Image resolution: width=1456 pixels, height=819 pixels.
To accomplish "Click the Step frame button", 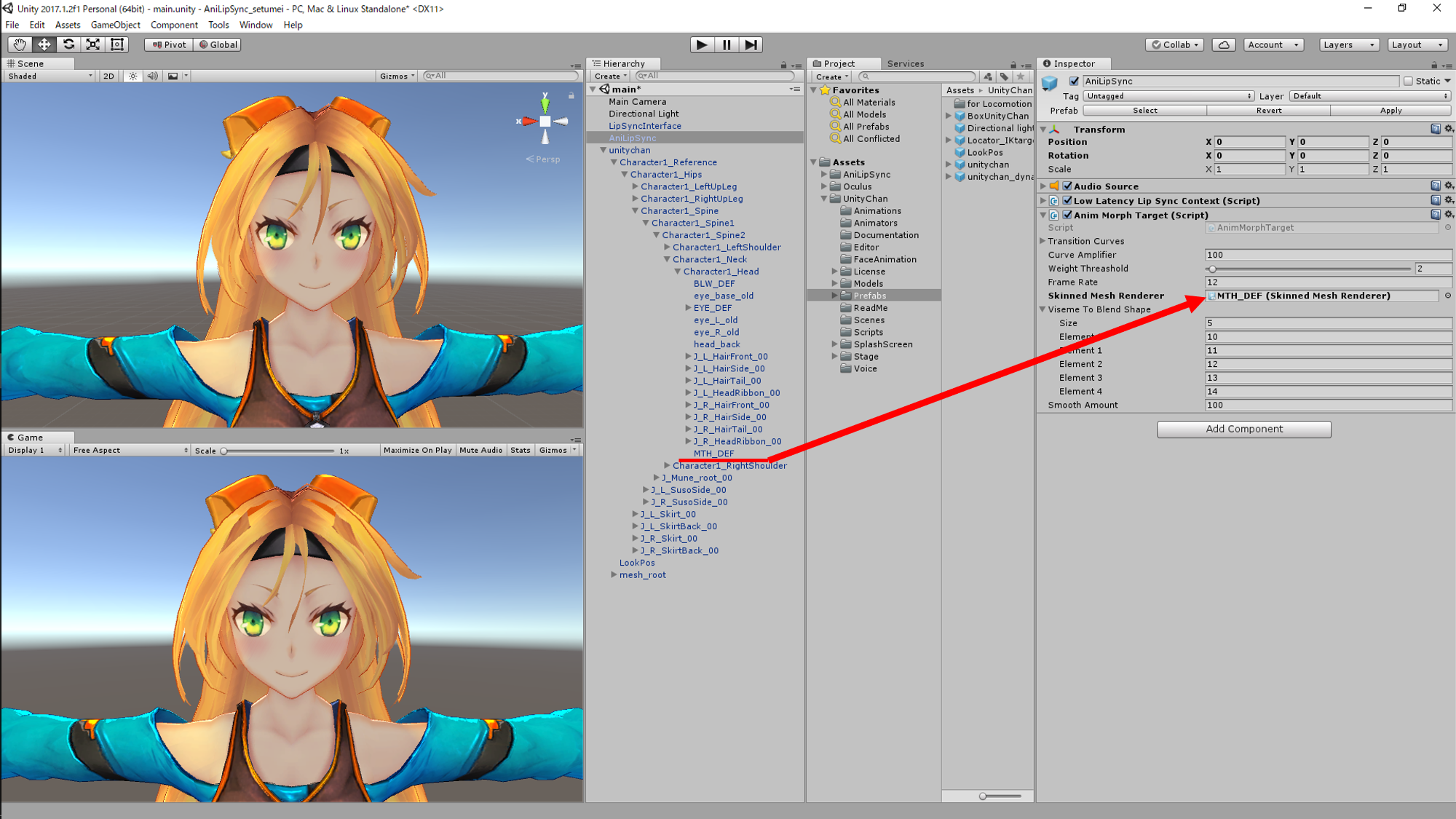I will (751, 44).
